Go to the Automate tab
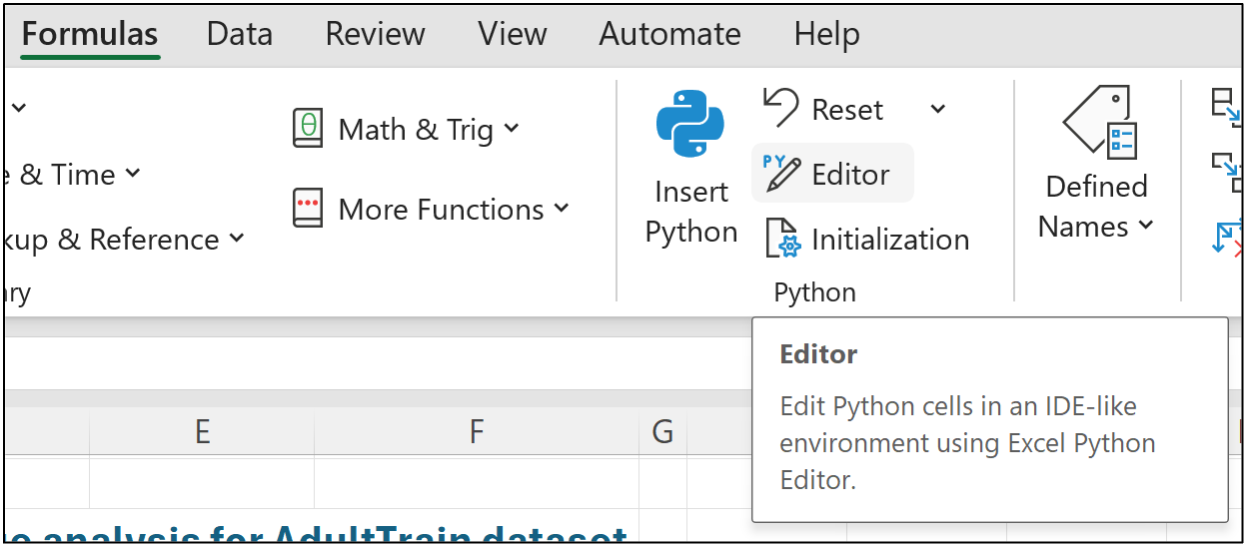Screen dimensions: 1246x546 pyautogui.click(x=669, y=34)
